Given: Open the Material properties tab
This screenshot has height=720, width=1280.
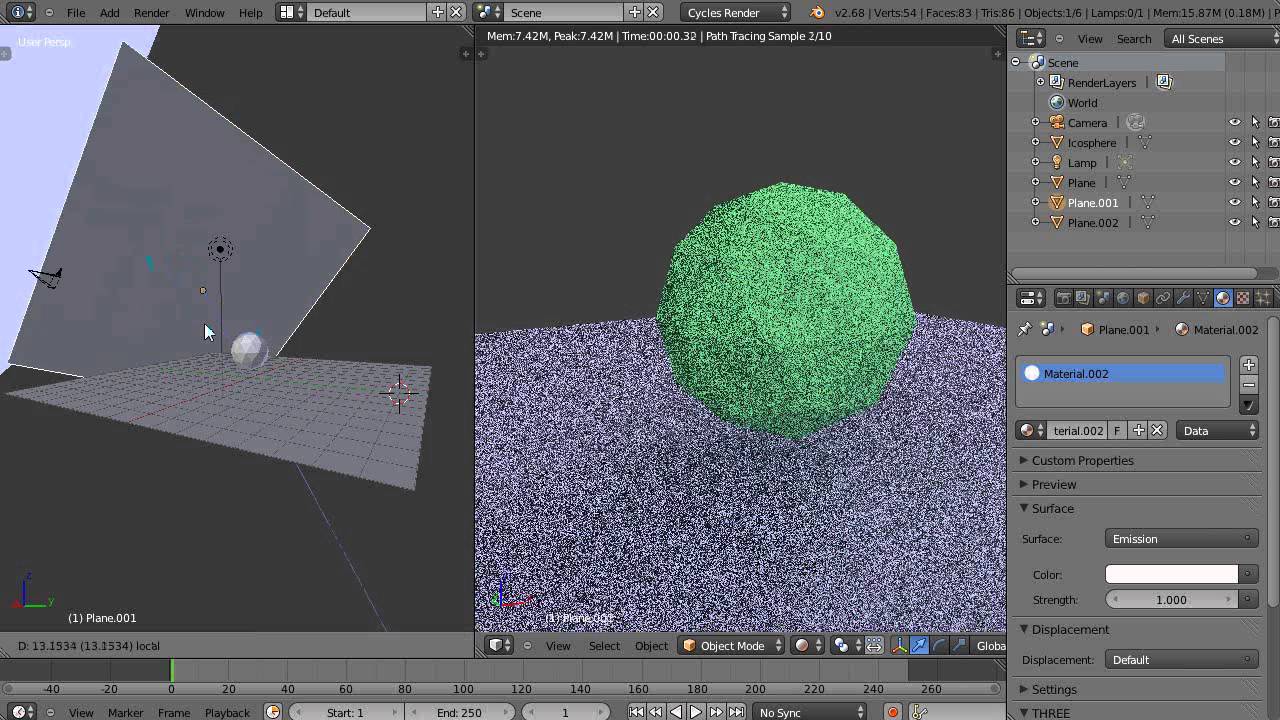Looking at the screenshot, I should point(1223,298).
